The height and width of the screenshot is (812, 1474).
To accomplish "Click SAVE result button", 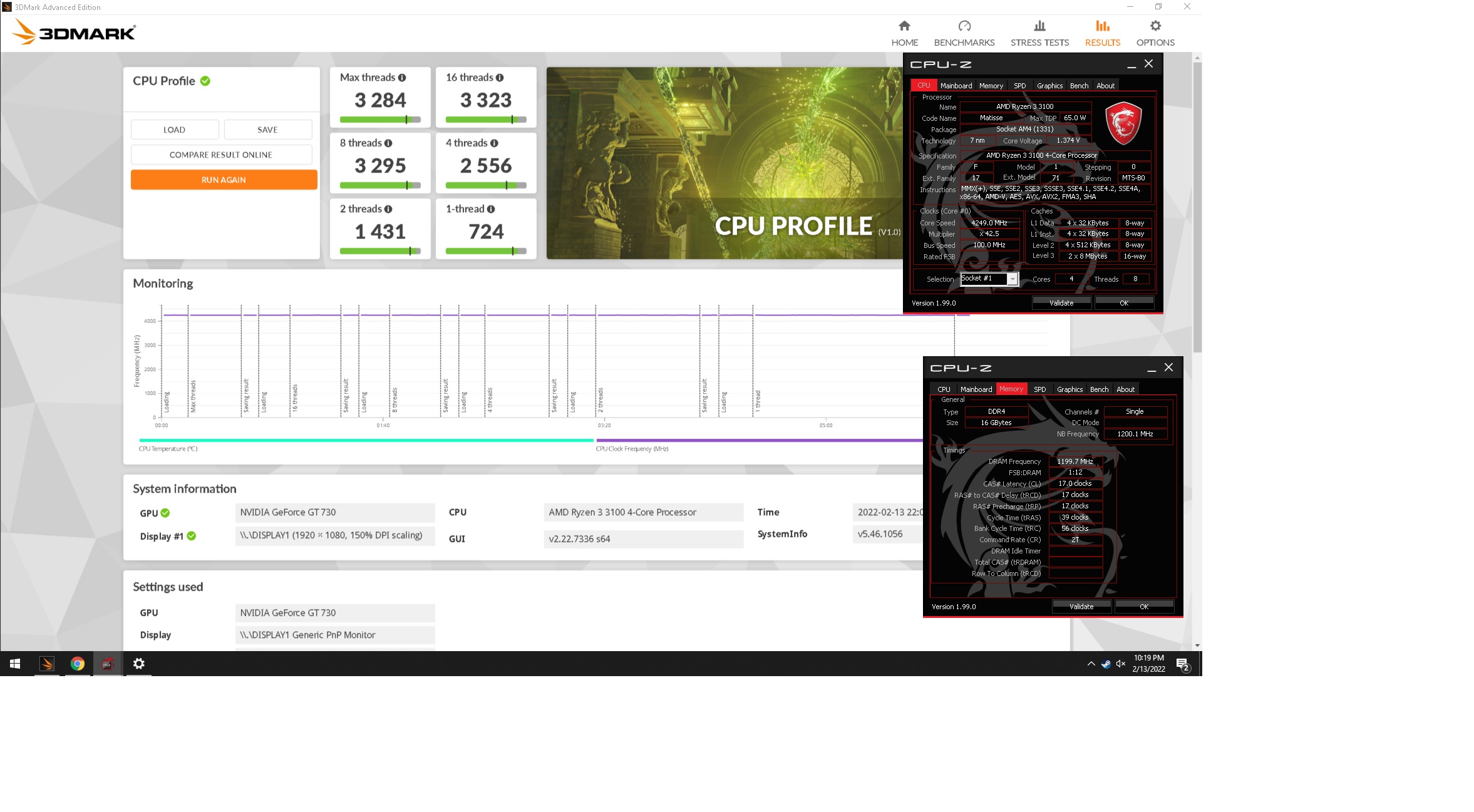I will 268,130.
